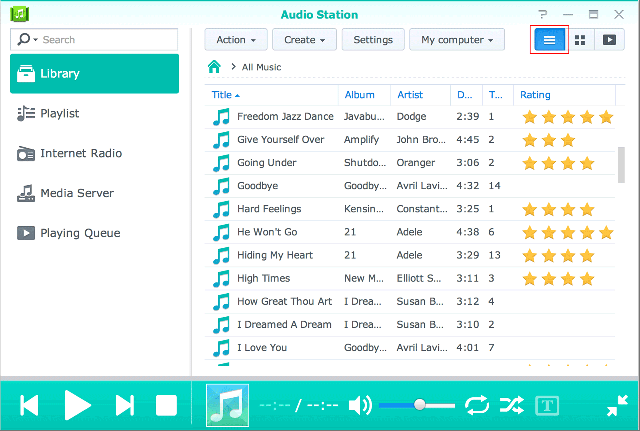Mute the volume speaker icon
The width and height of the screenshot is (640, 431).
pyautogui.click(x=360, y=405)
